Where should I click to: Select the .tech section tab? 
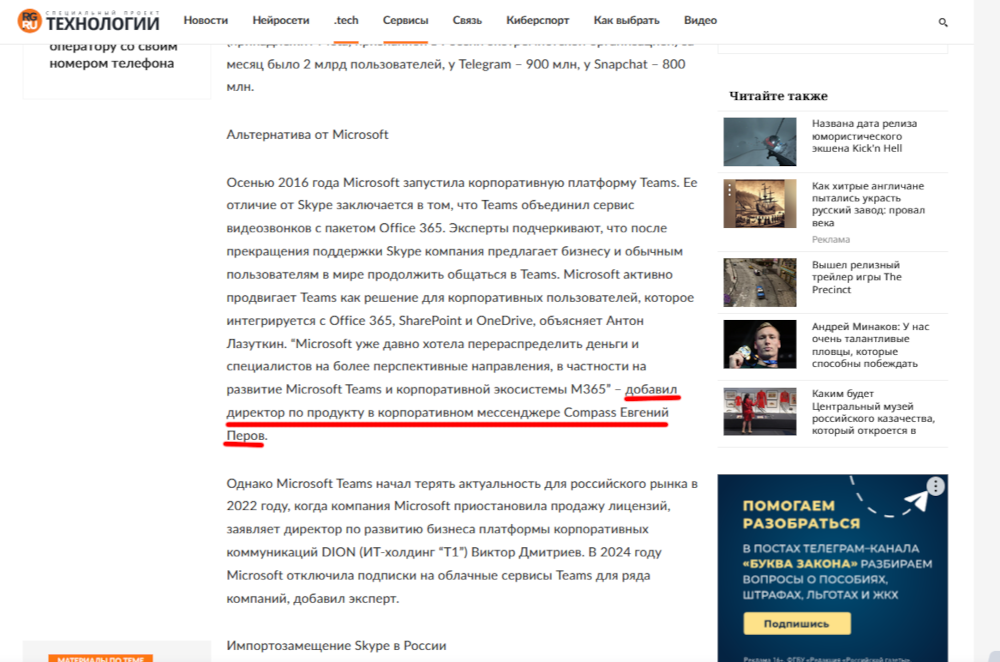tap(346, 20)
